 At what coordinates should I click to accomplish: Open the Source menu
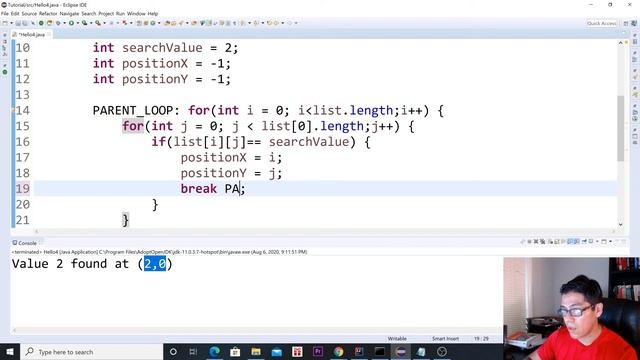click(x=29, y=13)
